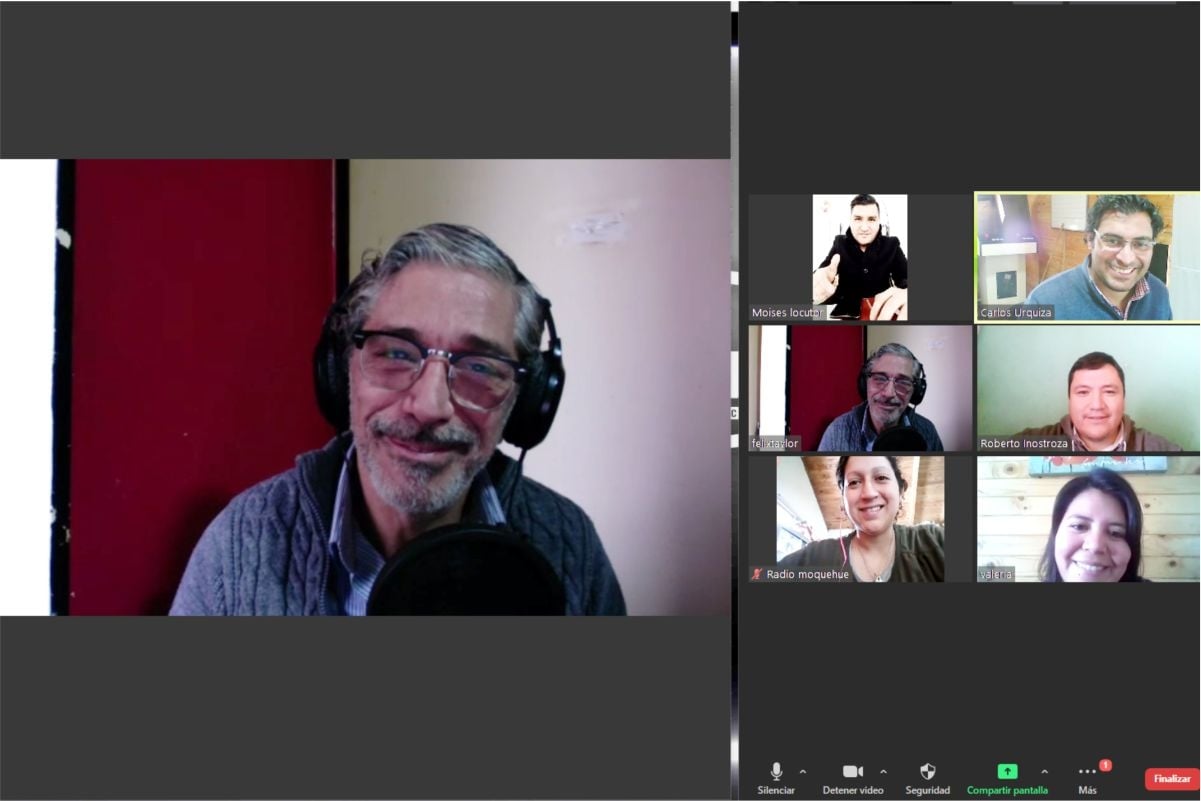Start sharing with Compartir pantalla icon
Viewport: 1201px width, 801px height.
tap(1007, 771)
